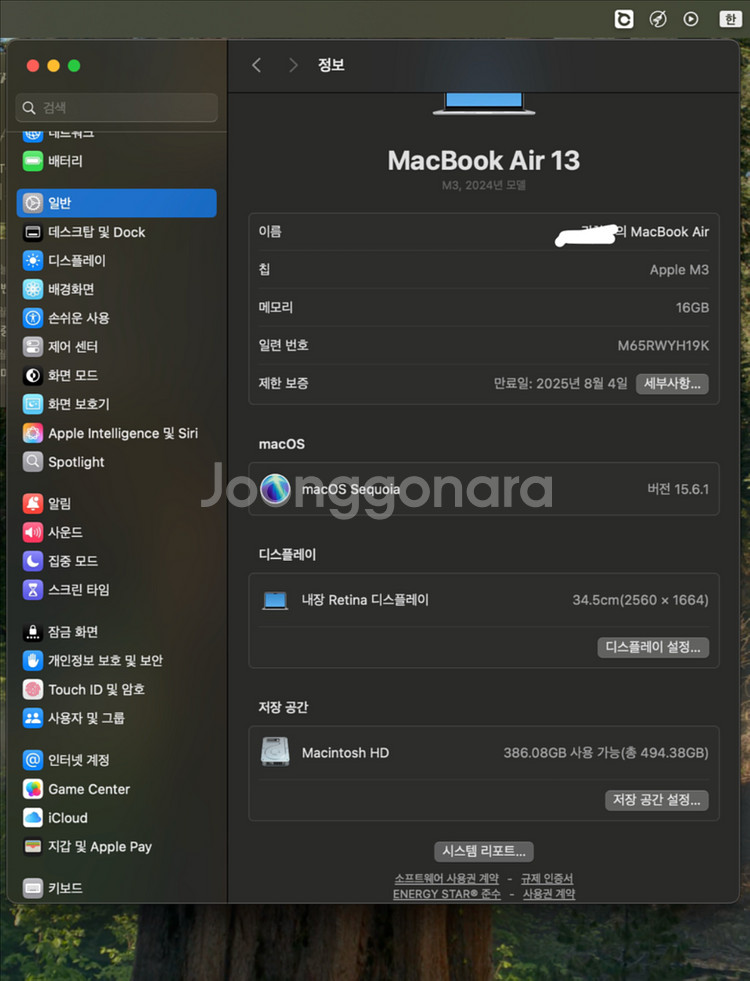Open the 화면 모드 appearance icon

[x=33, y=375]
